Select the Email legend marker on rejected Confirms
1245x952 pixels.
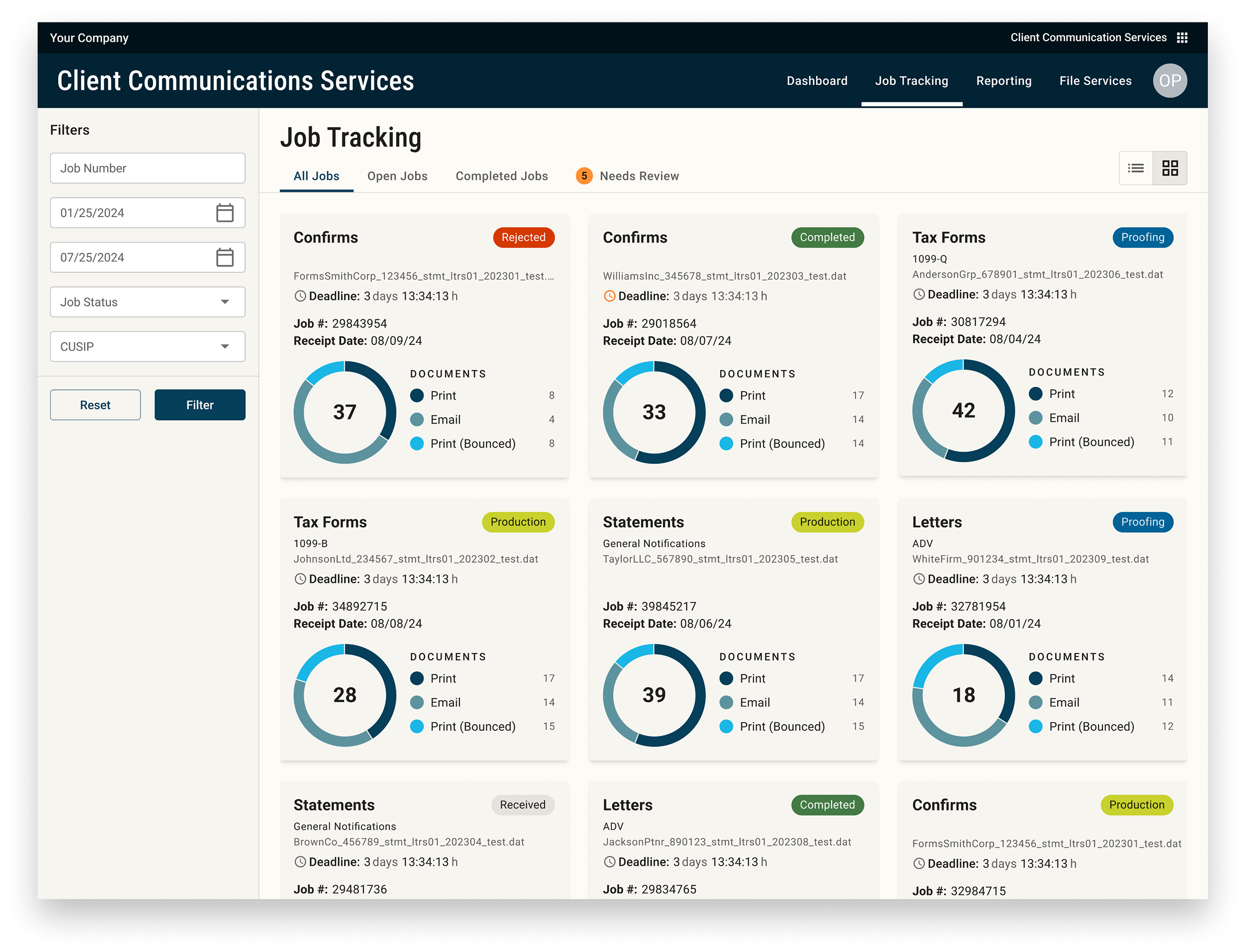tap(418, 420)
